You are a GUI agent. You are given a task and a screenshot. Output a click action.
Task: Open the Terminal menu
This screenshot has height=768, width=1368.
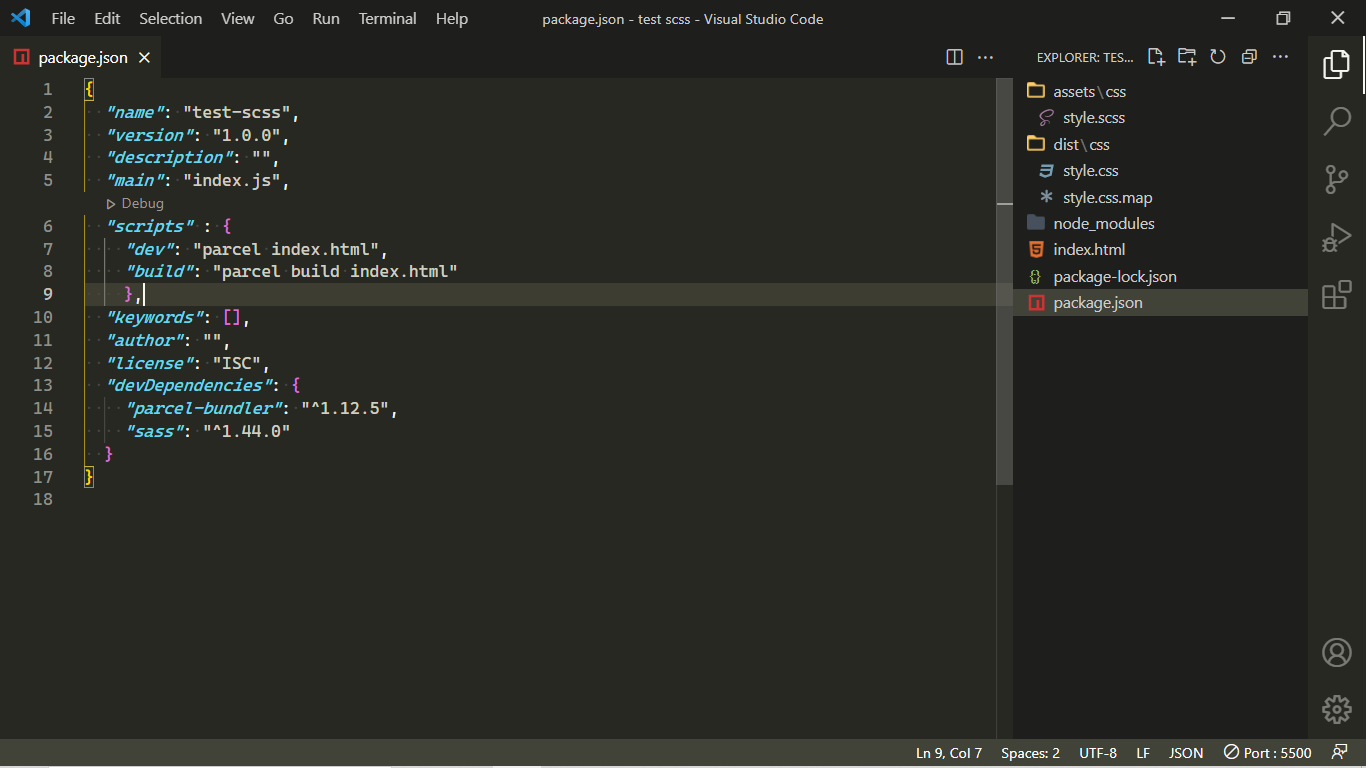388,19
